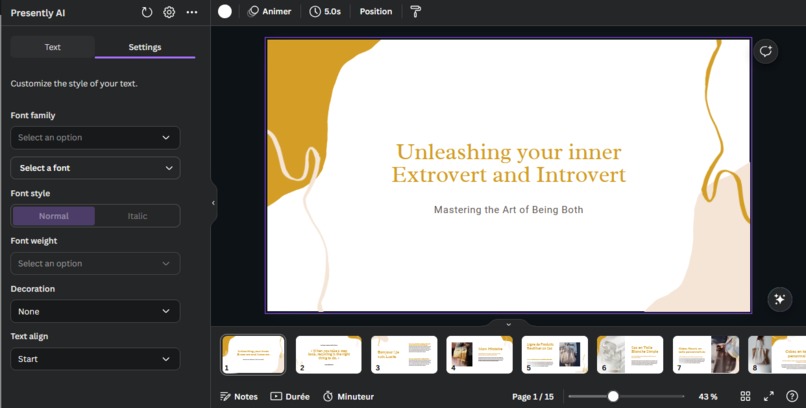Click the Durée button
806x408 pixels.
point(290,397)
